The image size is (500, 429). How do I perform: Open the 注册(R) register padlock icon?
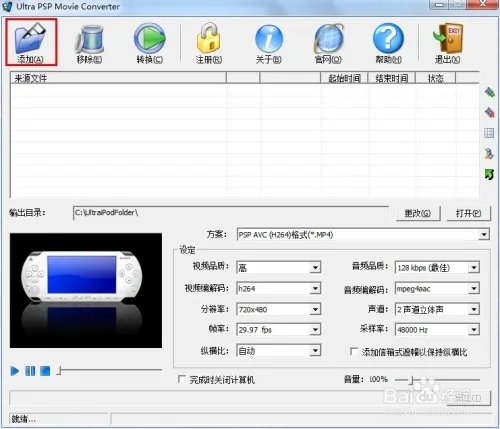click(208, 38)
